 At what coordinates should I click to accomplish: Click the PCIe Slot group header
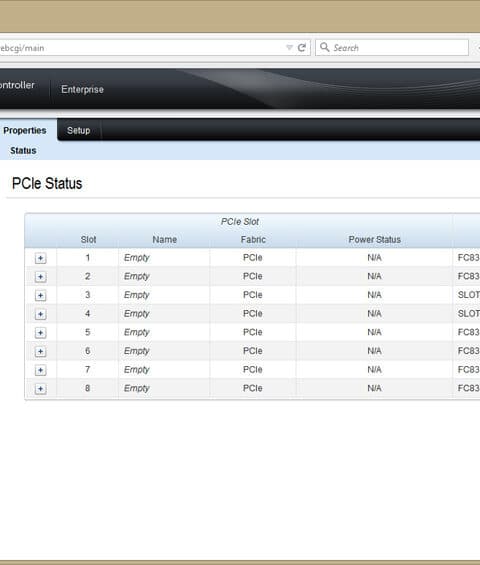click(x=240, y=222)
